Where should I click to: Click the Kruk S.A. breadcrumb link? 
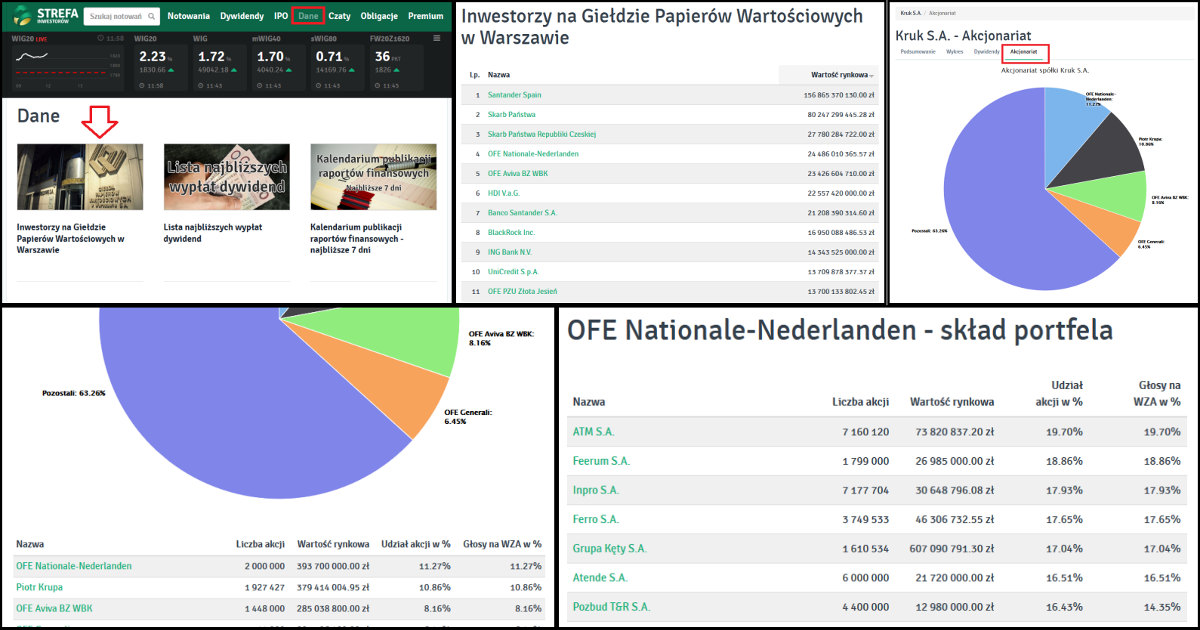coord(909,12)
